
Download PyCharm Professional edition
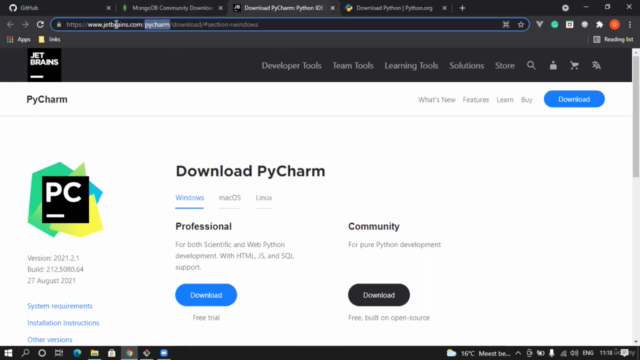(206, 295)
